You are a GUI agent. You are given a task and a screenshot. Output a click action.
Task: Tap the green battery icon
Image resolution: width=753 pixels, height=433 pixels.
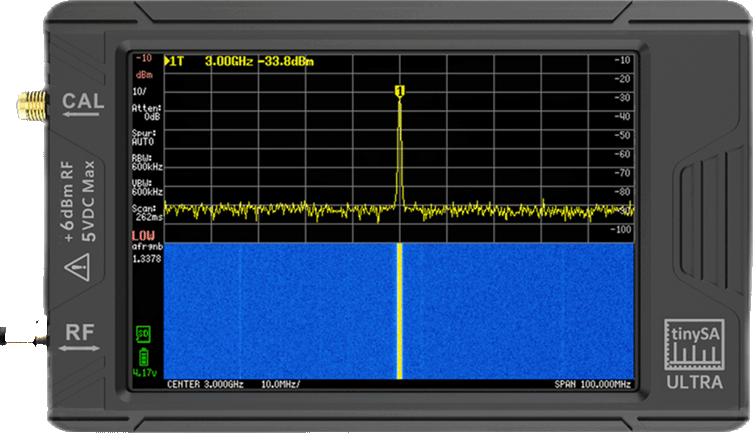[x=143, y=358]
